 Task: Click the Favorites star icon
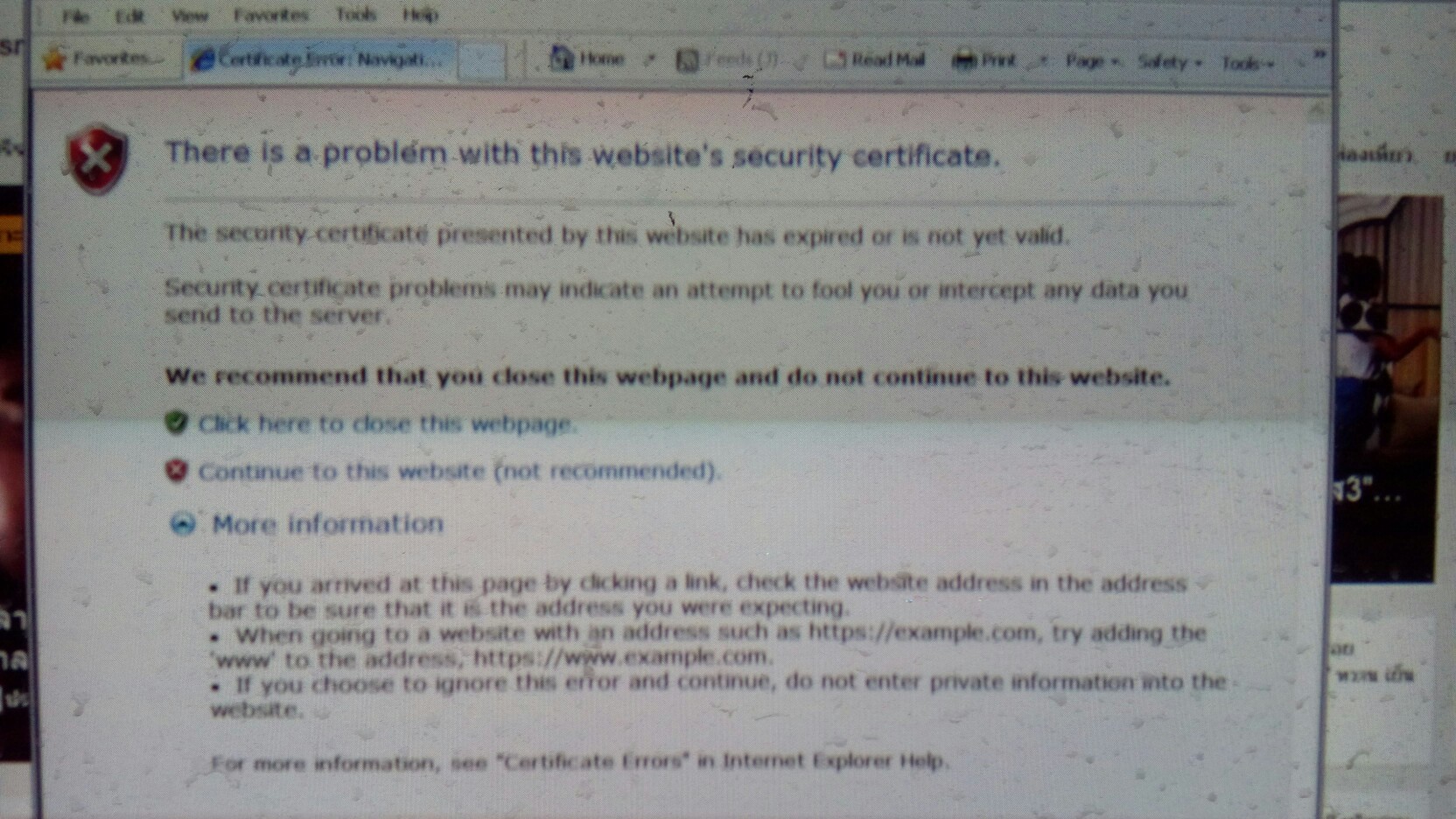tap(55, 59)
